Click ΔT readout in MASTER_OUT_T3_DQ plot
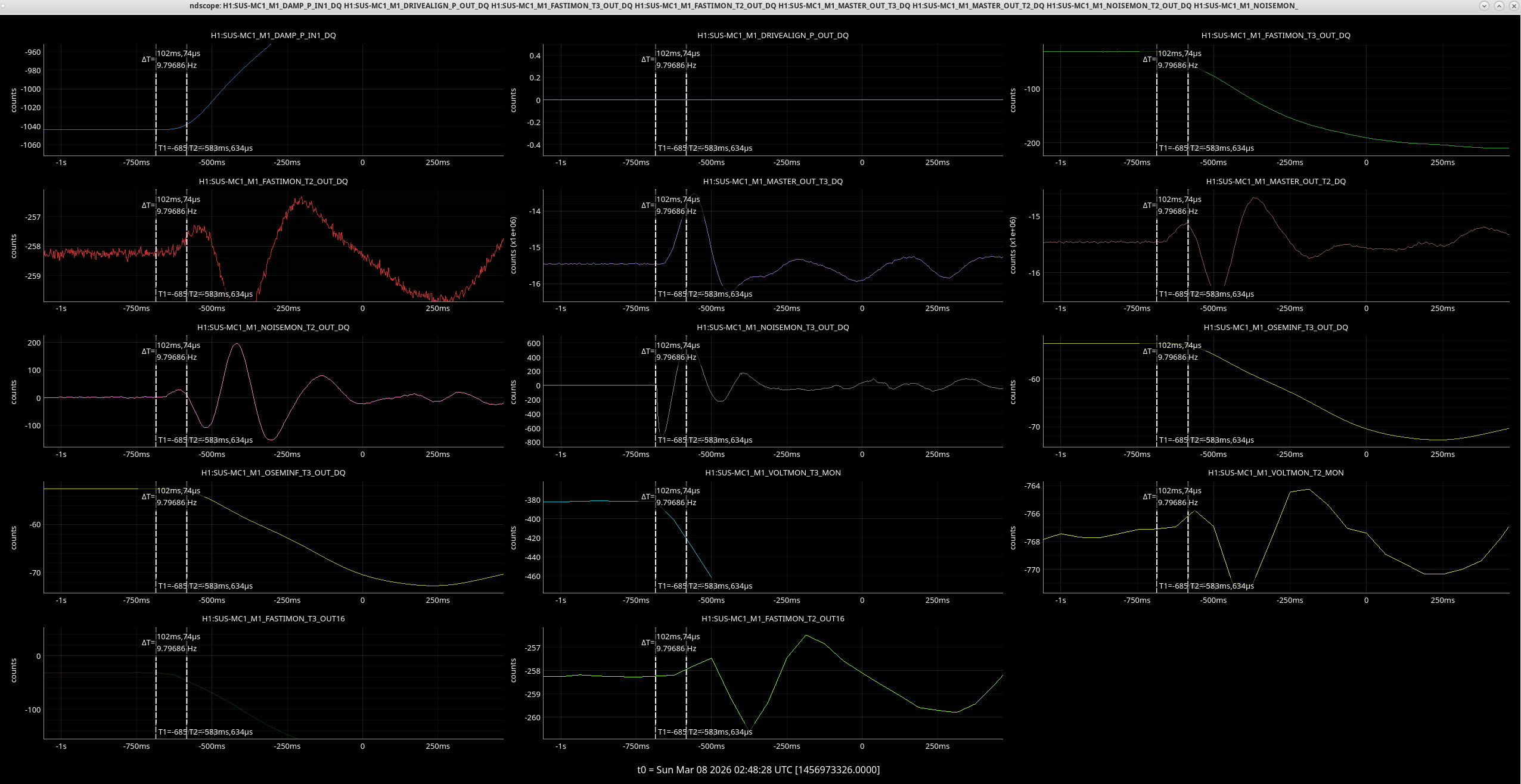This screenshot has height=784, width=1521. click(647, 205)
